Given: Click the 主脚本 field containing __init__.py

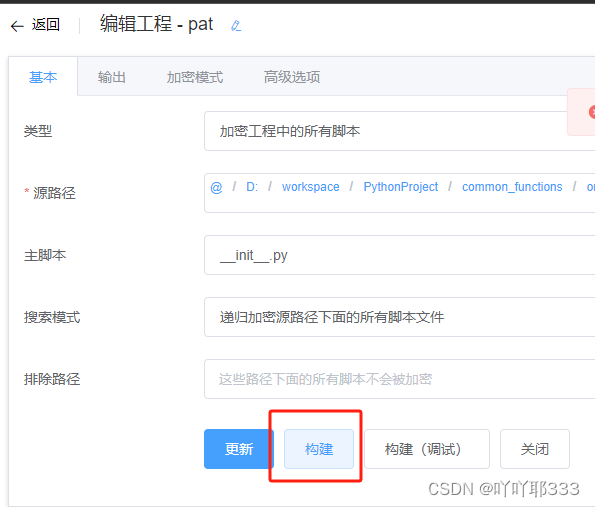Looking at the screenshot, I should (x=400, y=255).
